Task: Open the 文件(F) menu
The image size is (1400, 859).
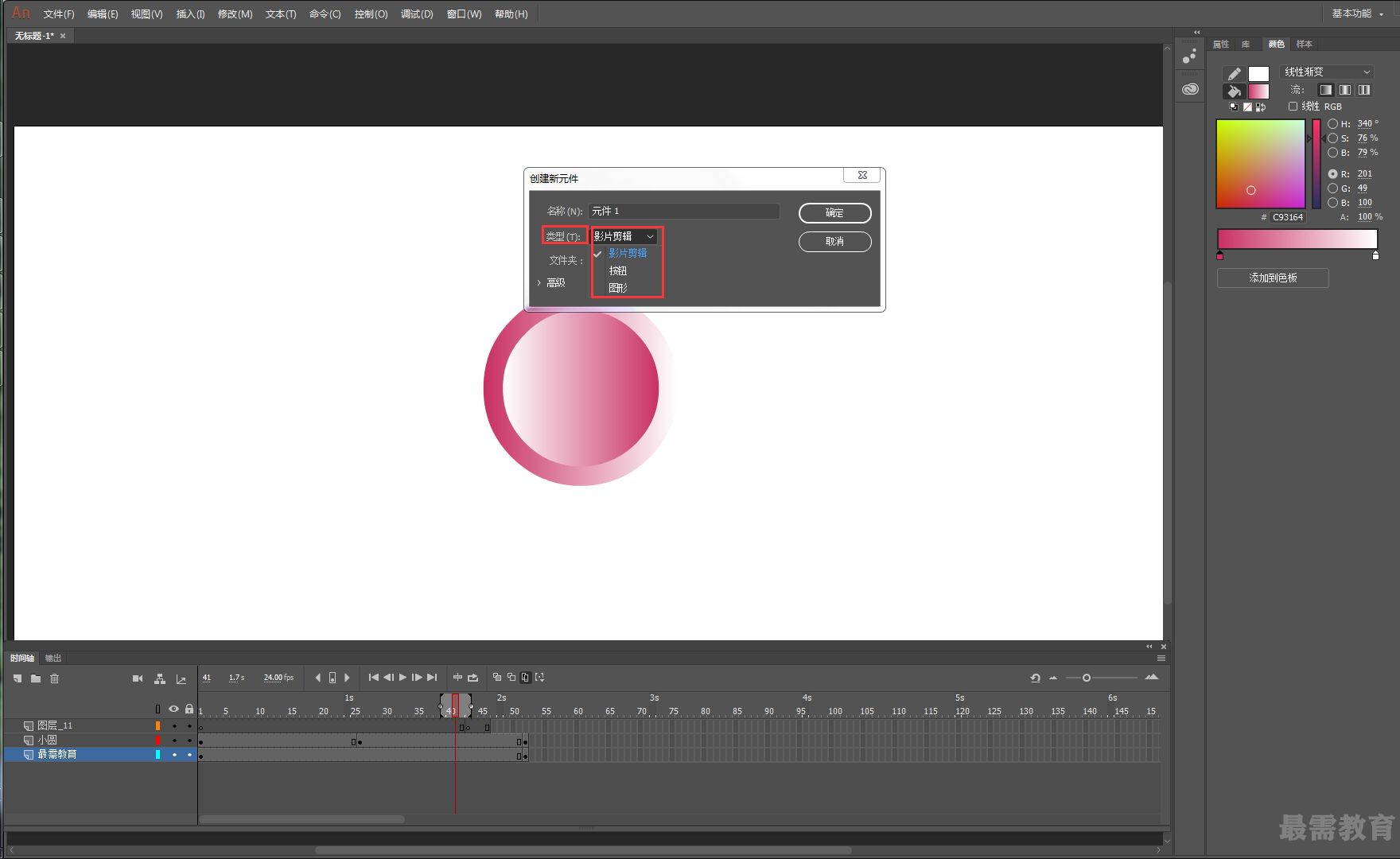Action: (59, 14)
